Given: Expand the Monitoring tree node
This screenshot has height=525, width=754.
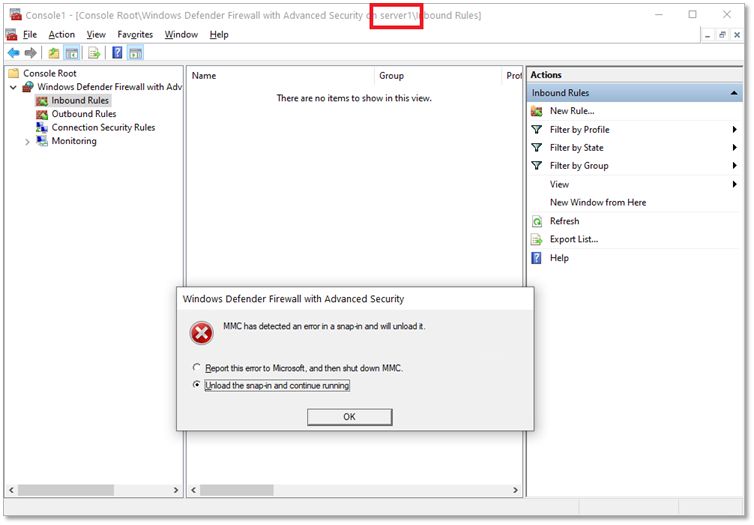Looking at the screenshot, I should point(27,142).
